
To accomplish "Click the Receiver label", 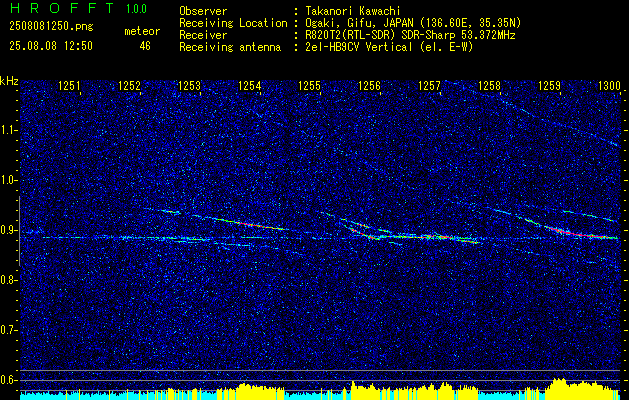I will [x=203, y=35].
